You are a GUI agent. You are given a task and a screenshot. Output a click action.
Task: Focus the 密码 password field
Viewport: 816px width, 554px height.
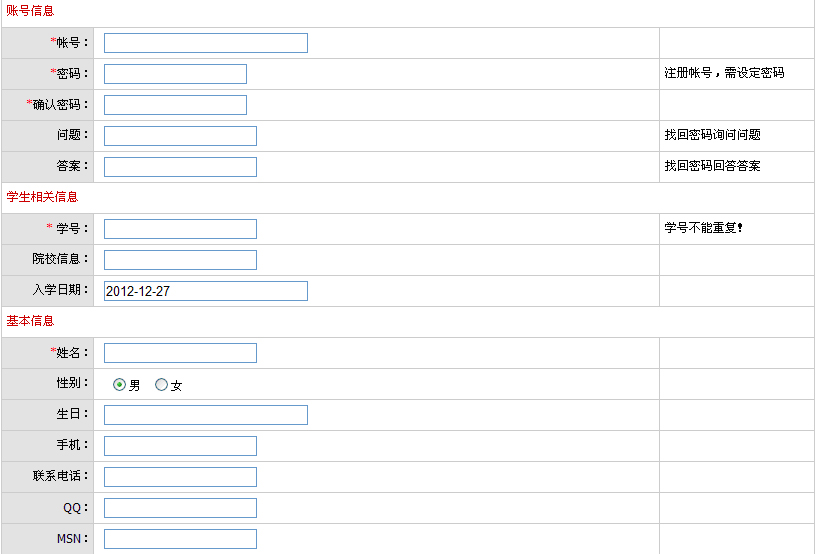point(175,74)
